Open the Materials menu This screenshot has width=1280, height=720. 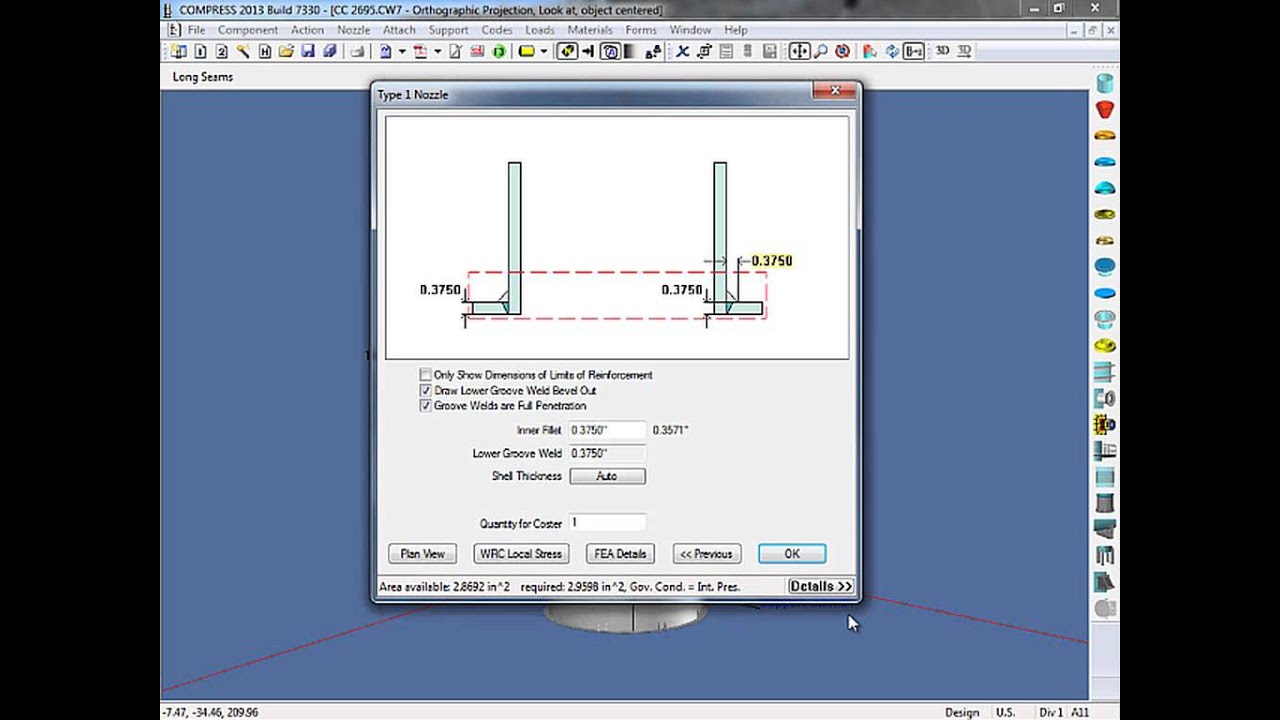click(x=590, y=30)
